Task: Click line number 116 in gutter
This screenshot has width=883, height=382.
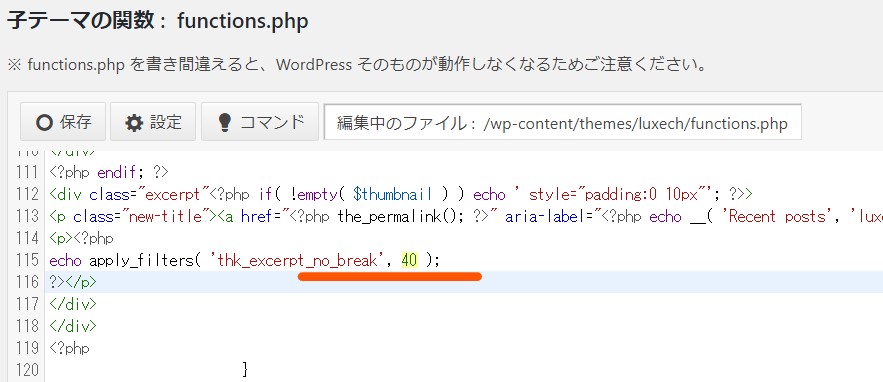Action: (28, 282)
